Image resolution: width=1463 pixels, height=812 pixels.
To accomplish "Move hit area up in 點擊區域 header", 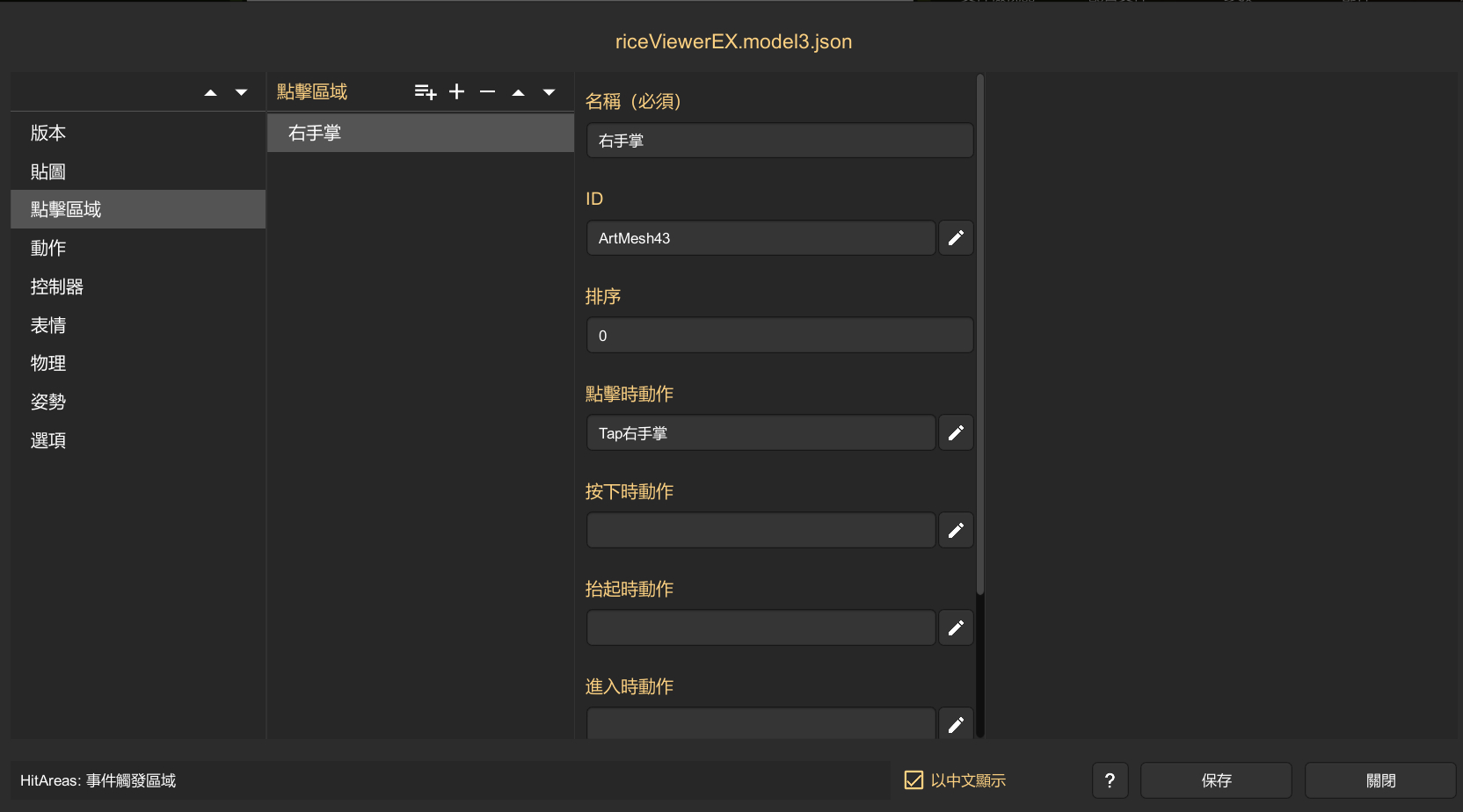I will click(518, 92).
